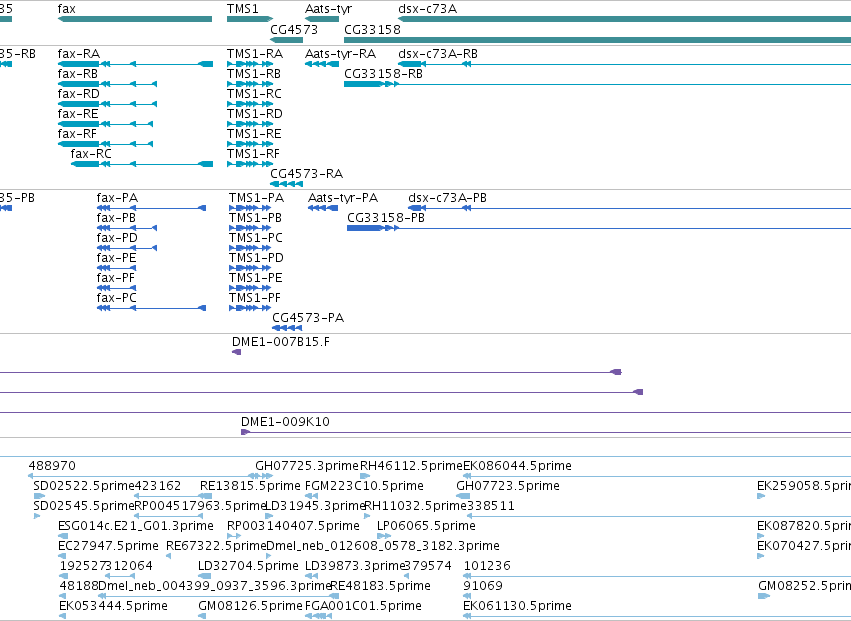Viewport: 851px width, 621px height.
Task: Click the fax-RB transcript label
Action: point(78,74)
